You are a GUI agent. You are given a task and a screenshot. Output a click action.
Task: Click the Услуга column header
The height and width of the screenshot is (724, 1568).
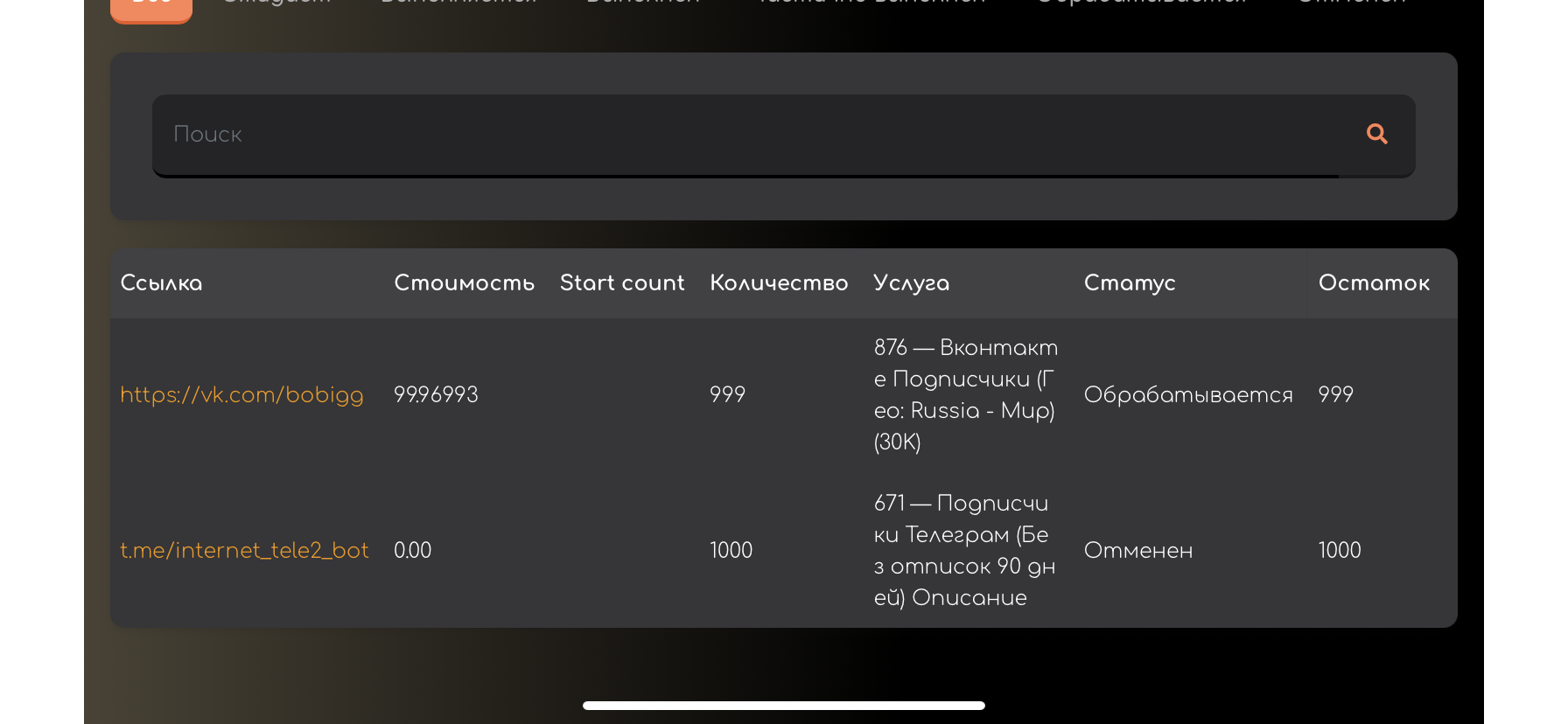click(911, 283)
